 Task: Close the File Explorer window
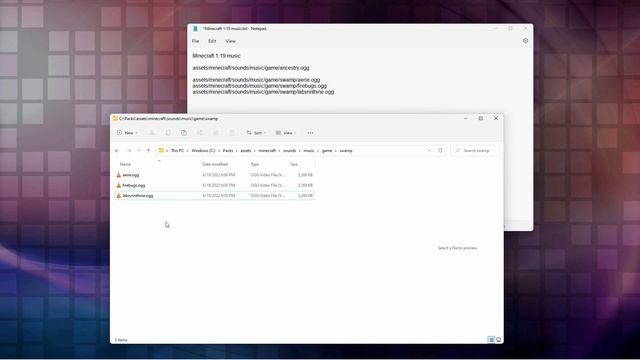[496, 118]
